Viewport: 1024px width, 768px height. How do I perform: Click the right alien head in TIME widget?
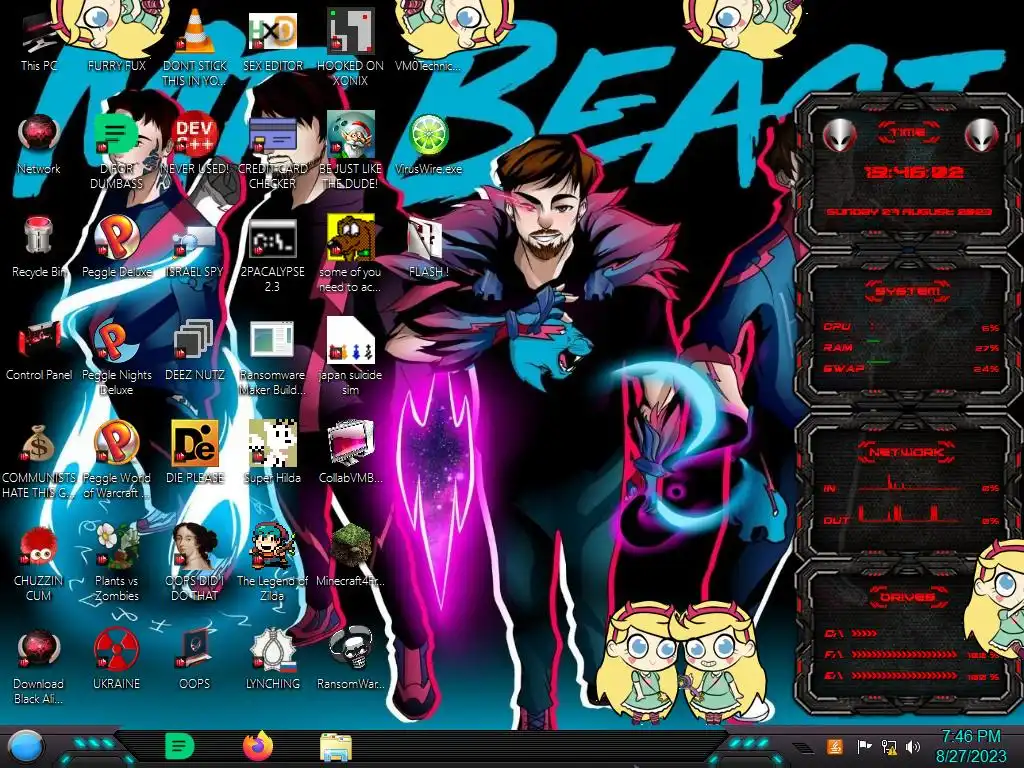981,136
